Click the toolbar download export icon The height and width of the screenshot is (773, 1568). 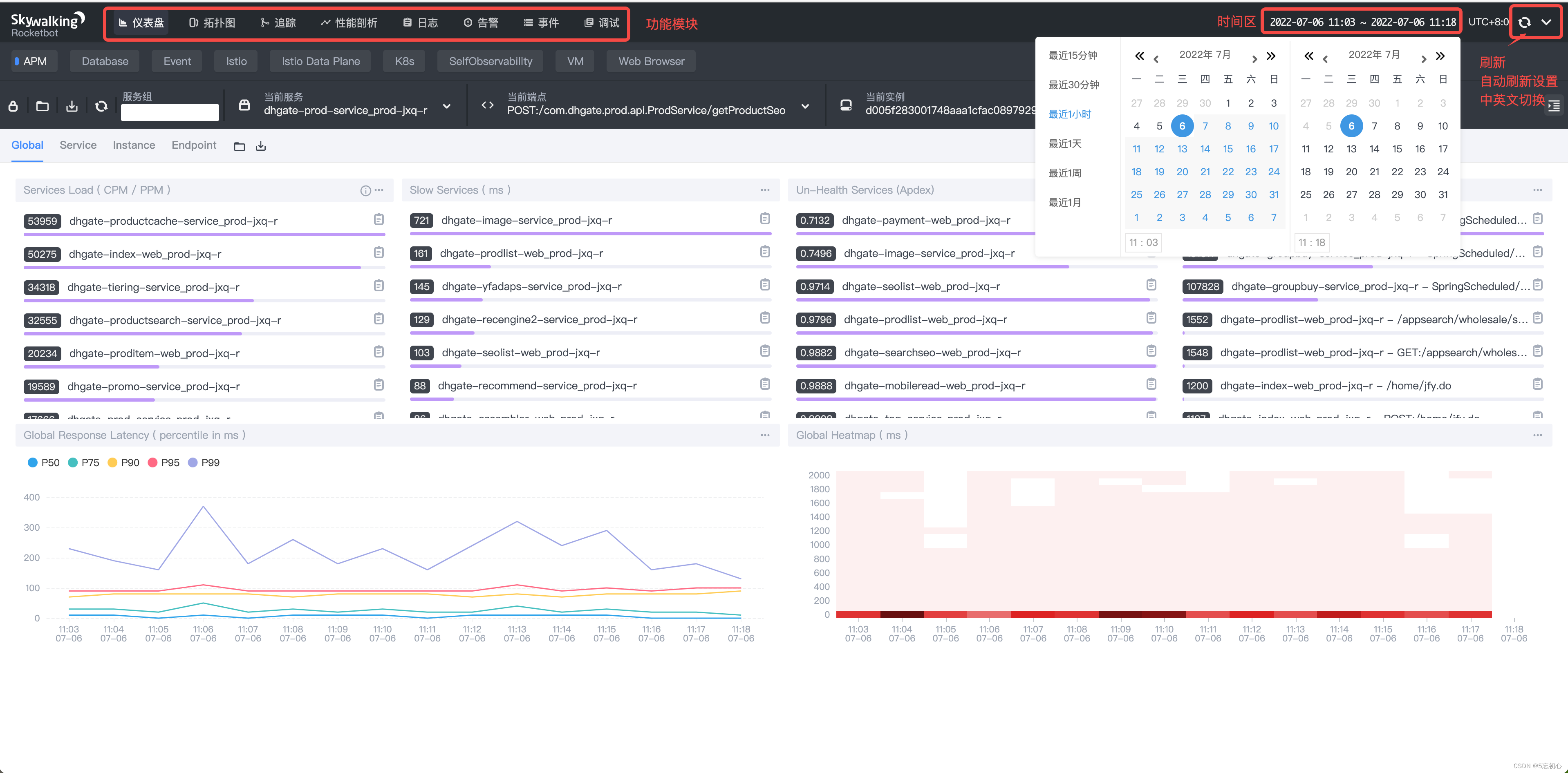pyautogui.click(x=72, y=106)
